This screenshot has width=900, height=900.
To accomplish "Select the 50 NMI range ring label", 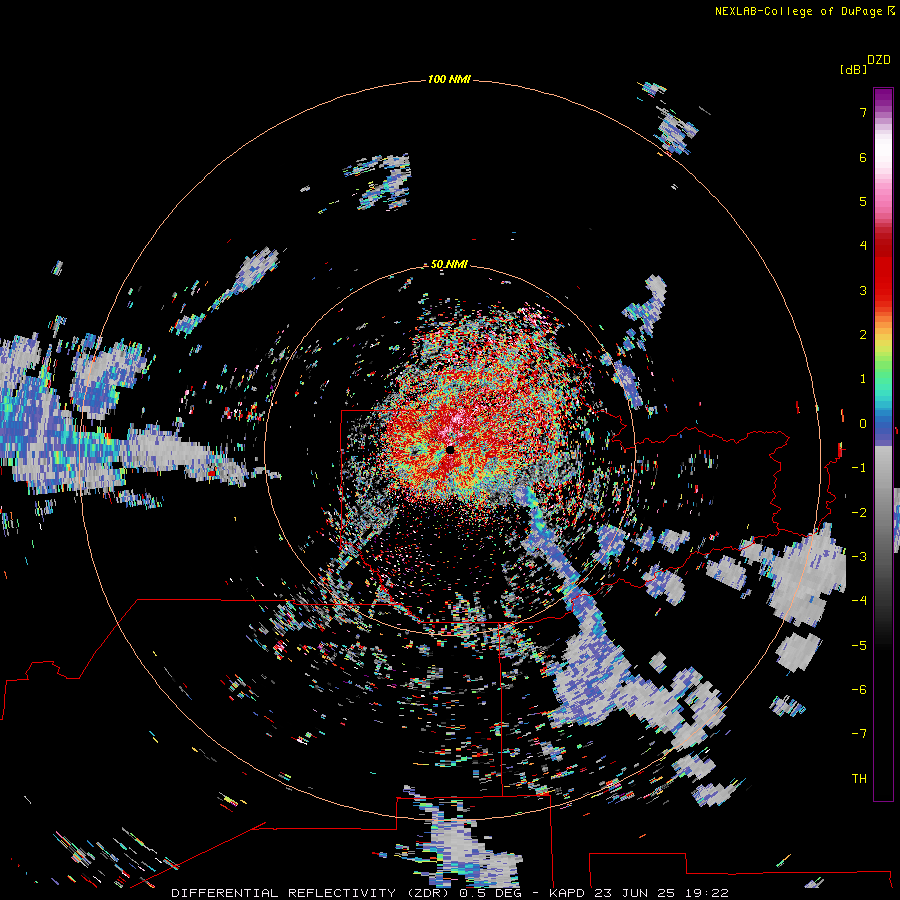I will pos(449,264).
